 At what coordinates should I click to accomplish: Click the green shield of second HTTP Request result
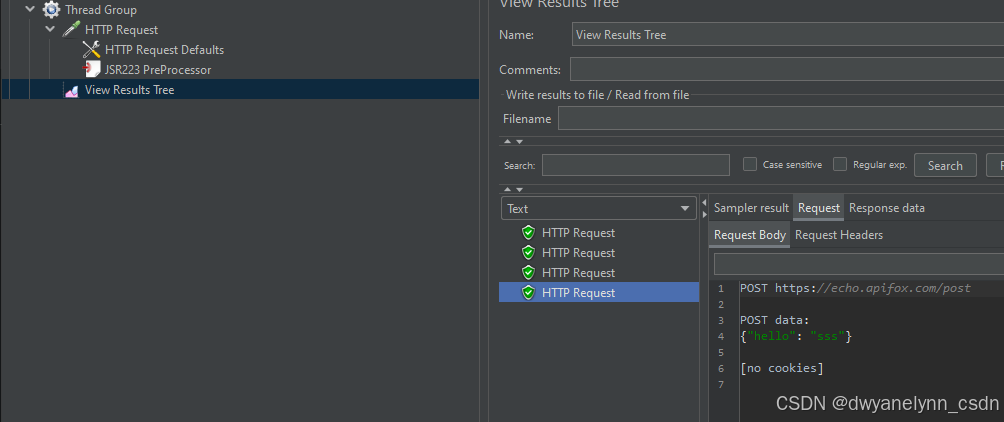[x=528, y=252]
